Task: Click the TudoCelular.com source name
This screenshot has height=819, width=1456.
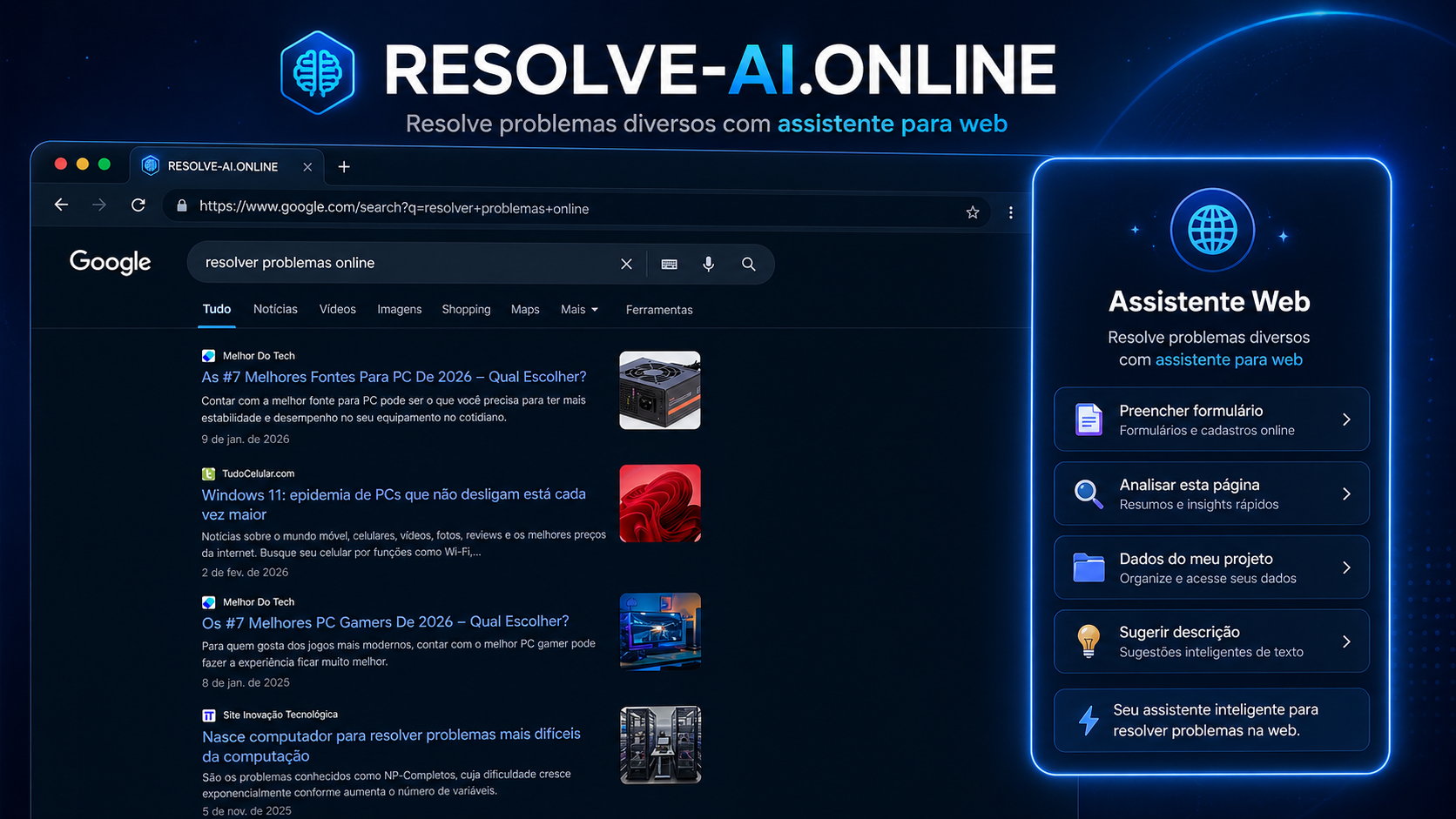Action: [258, 473]
